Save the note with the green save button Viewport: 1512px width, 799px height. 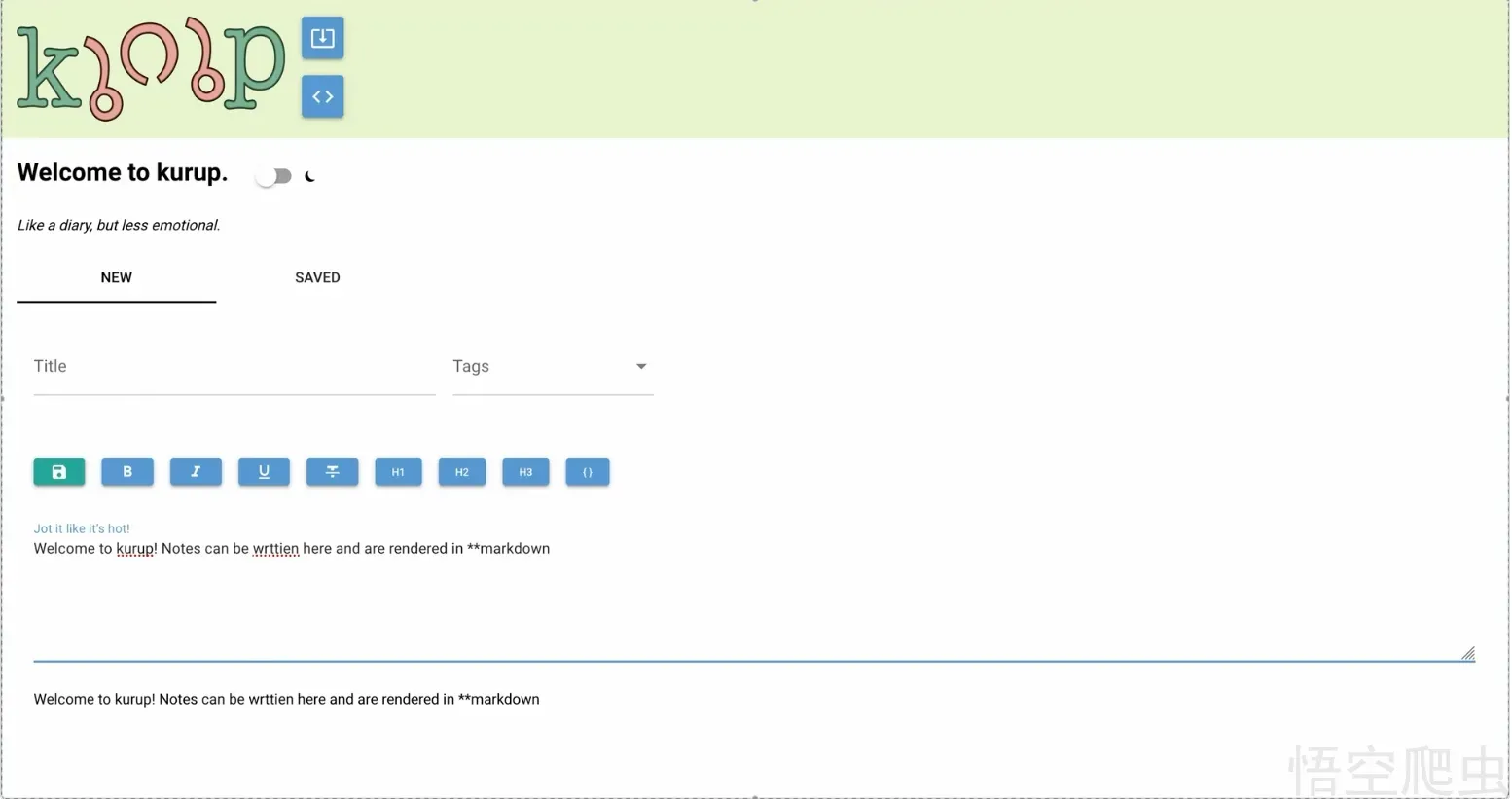click(58, 472)
